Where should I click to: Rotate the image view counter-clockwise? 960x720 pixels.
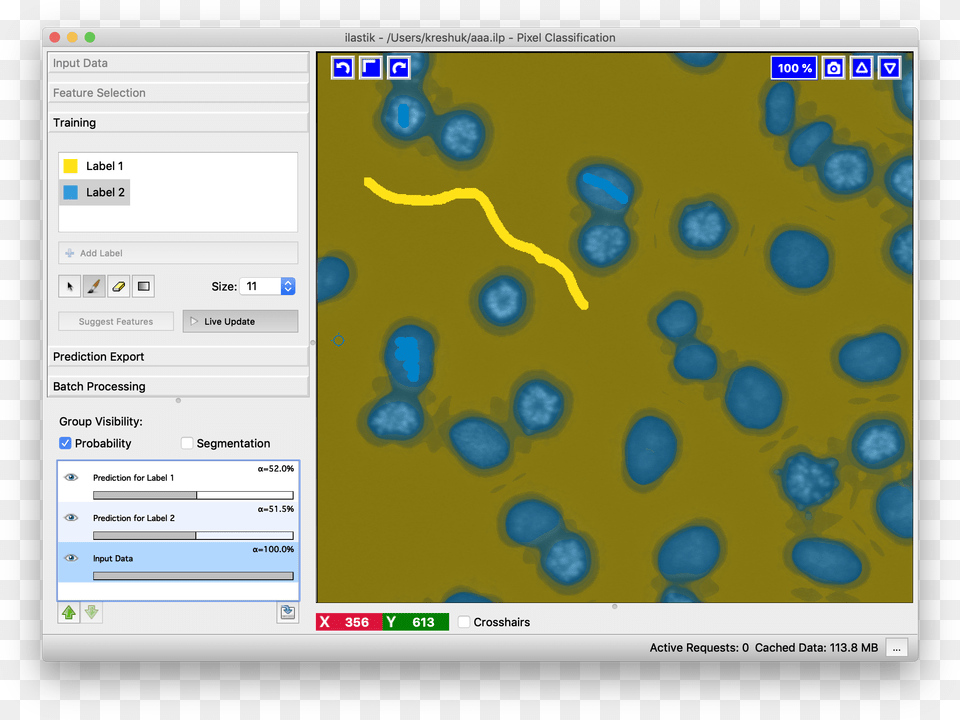click(x=342, y=68)
